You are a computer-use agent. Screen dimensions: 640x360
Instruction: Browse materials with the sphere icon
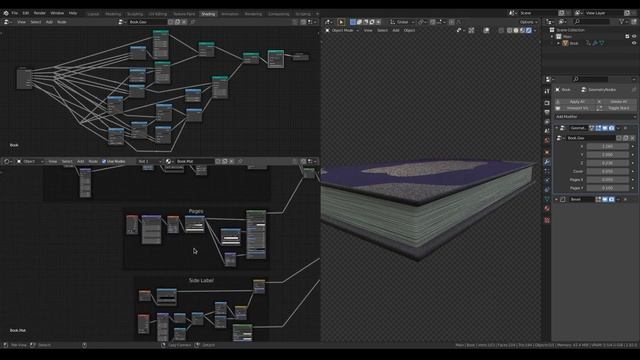[169, 161]
